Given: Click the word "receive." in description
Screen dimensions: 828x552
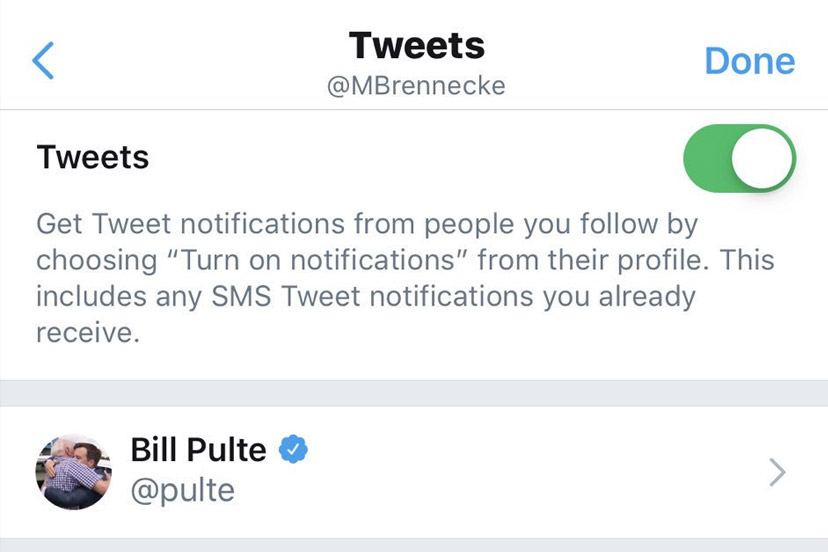Looking at the screenshot, I should [87, 333].
